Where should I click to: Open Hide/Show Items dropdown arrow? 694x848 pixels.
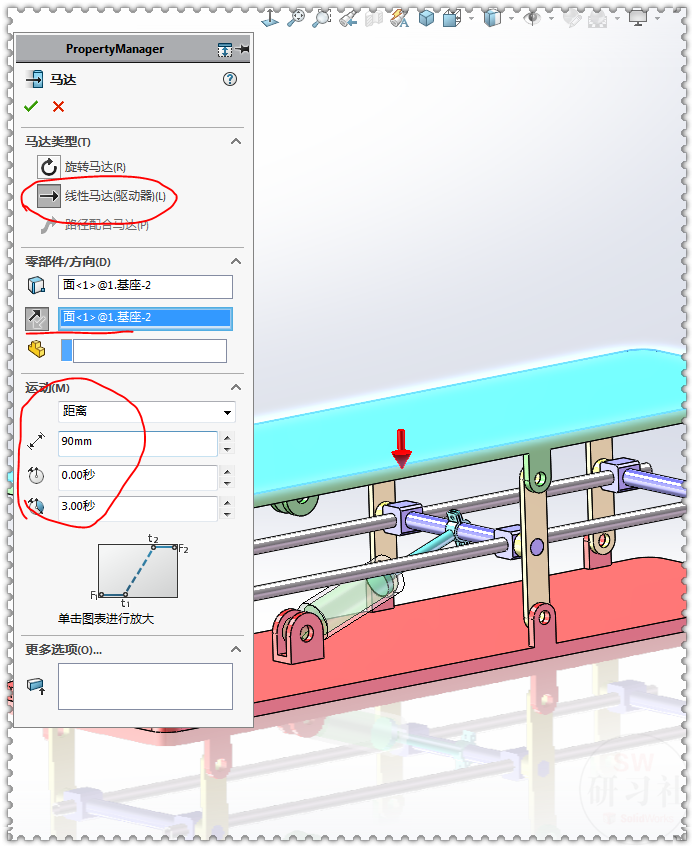click(551, 18)
